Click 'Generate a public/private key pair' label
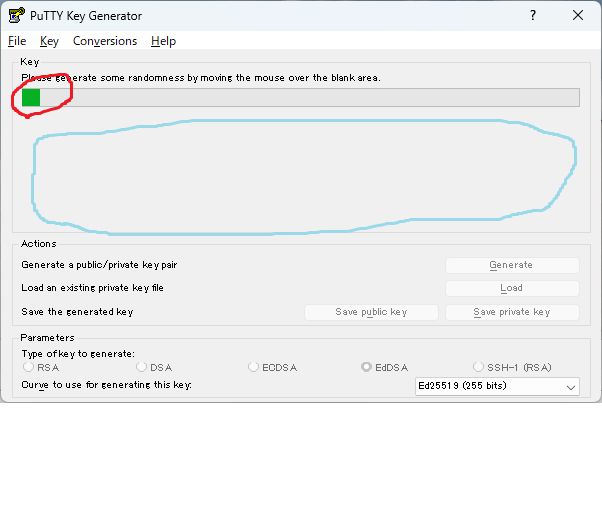The image size is (602, 528). coord(99,265)
